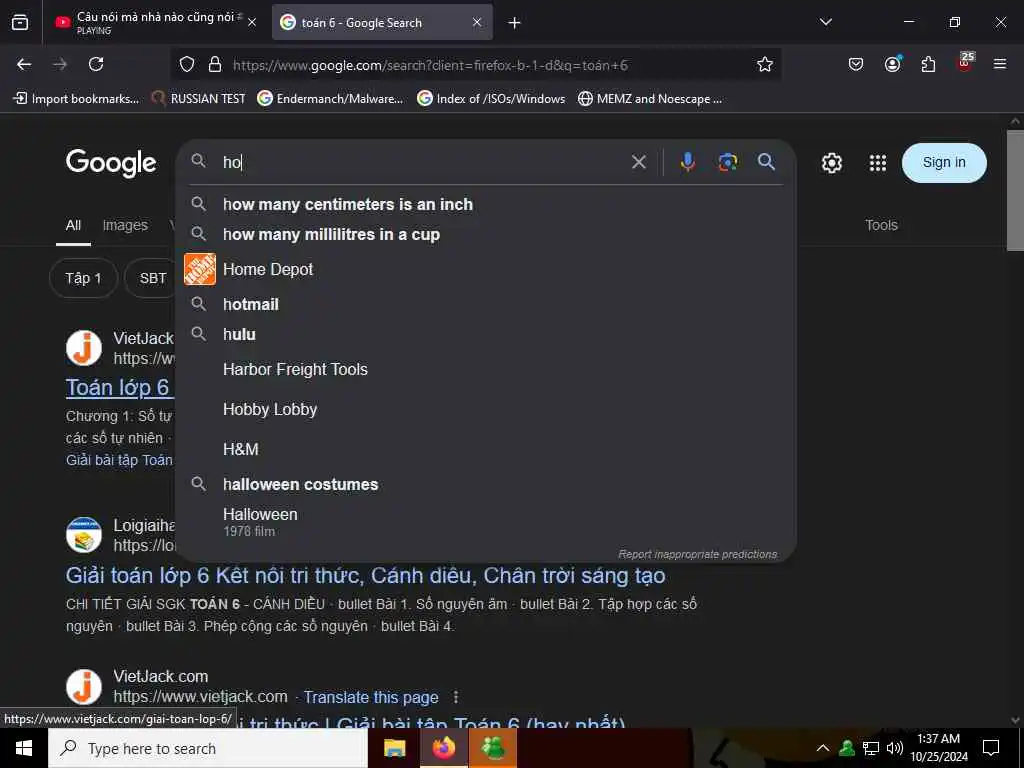Open Firefox View tab manager icon
1024x768 pixels.
tap(20, 23)
